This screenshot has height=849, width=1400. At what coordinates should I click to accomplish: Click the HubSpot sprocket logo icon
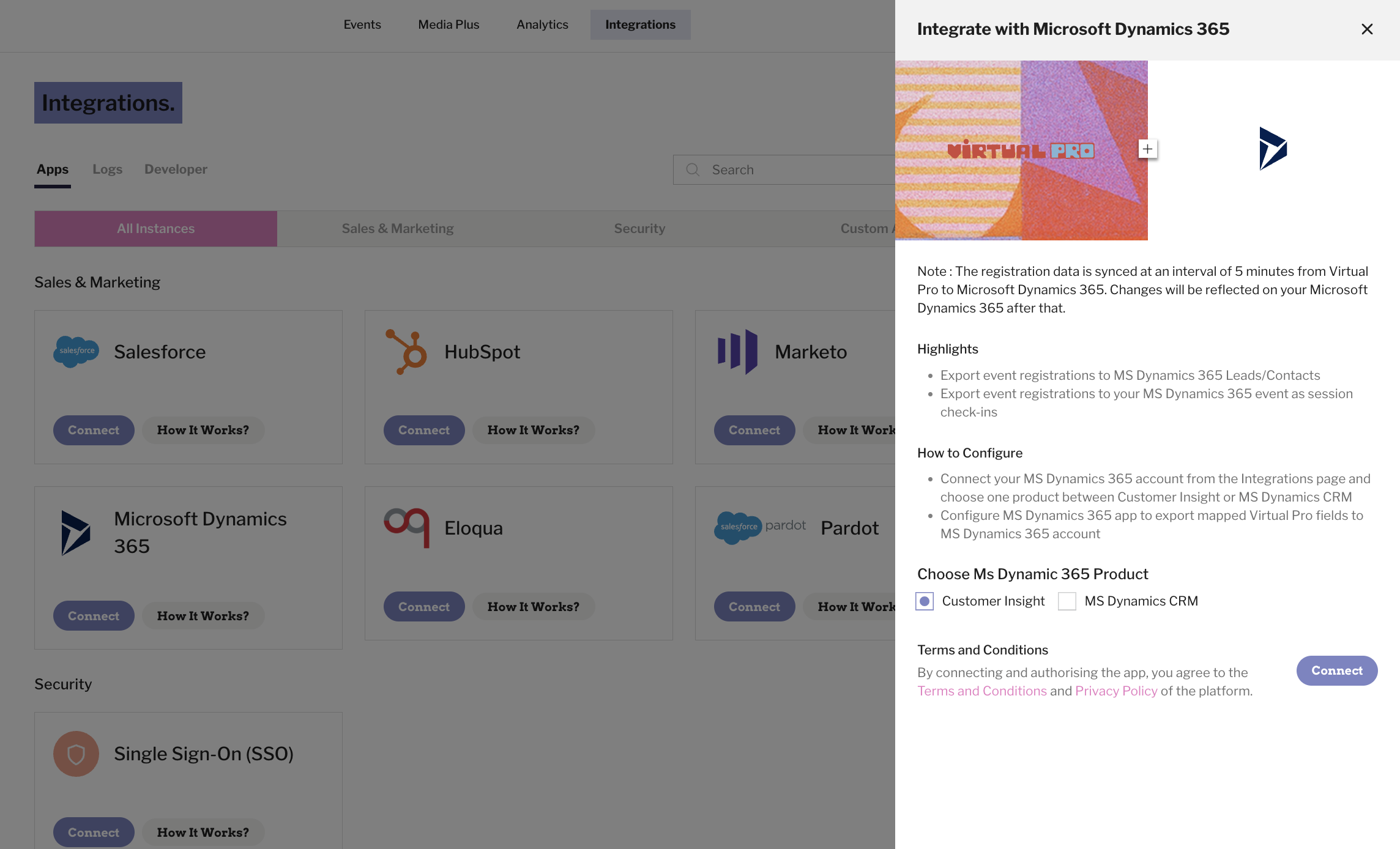pos(406,352)
